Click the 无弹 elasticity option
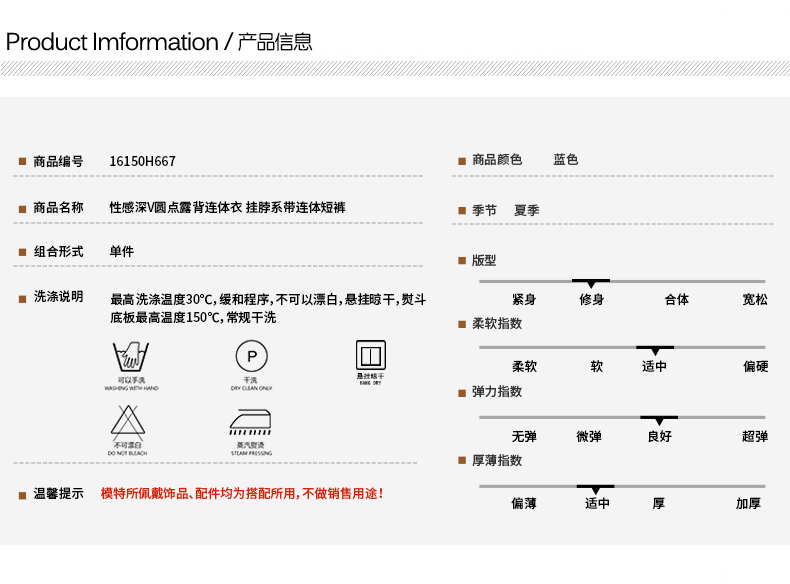This screenshot has height=584, width=790. coord(524,436)
